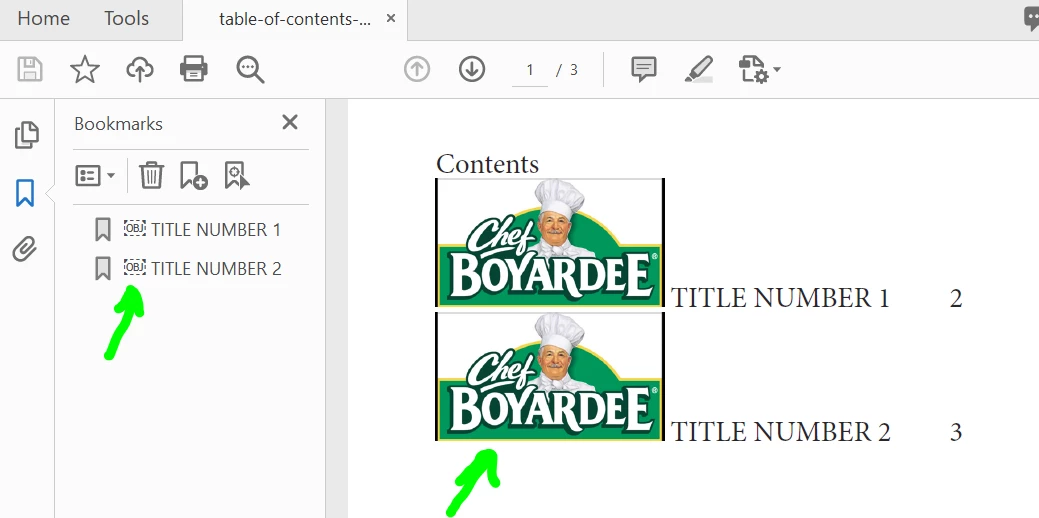Open the page thumbnails panel
The width and height of the screenshot is (1039, 518).
point(27,135)
